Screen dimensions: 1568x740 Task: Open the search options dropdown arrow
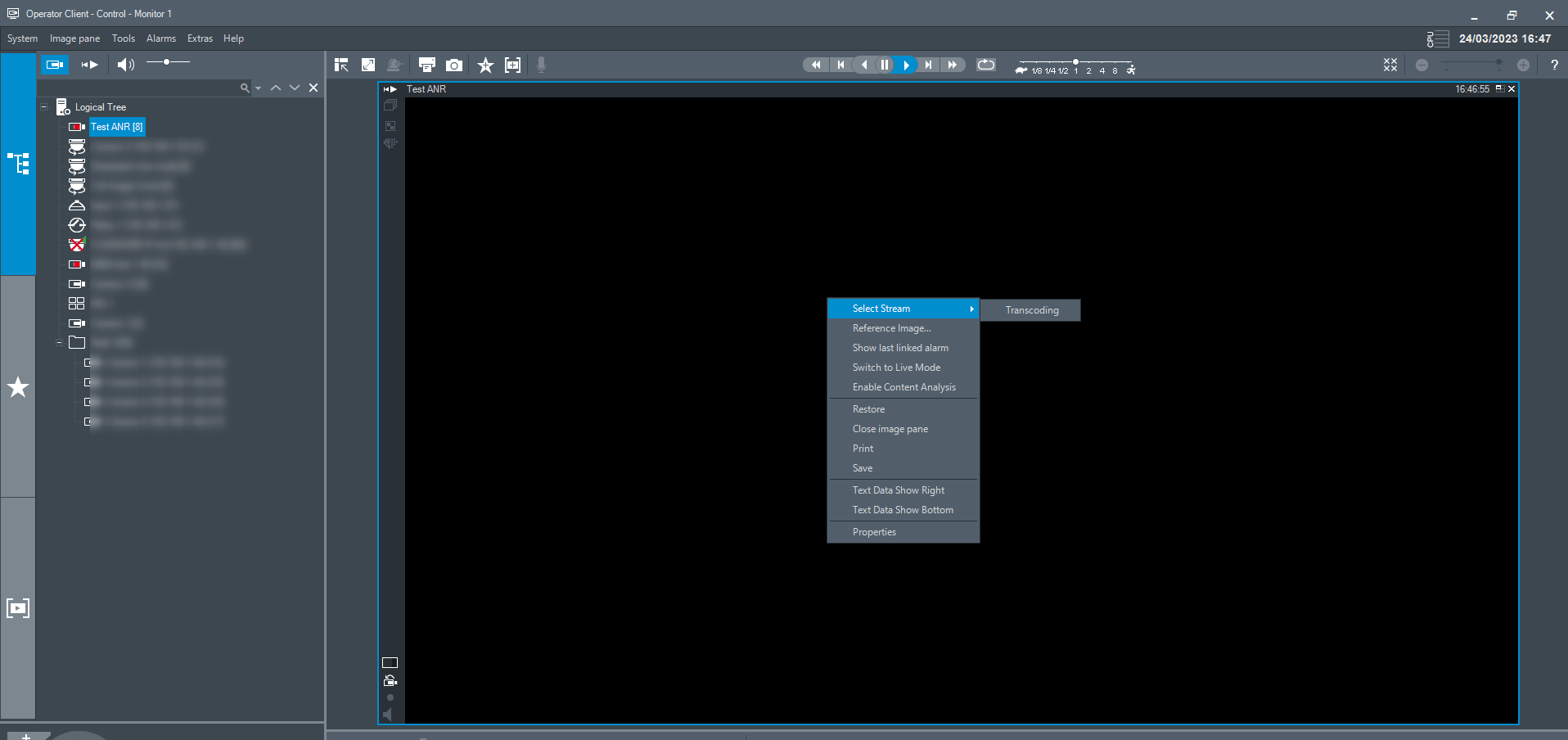259,88
